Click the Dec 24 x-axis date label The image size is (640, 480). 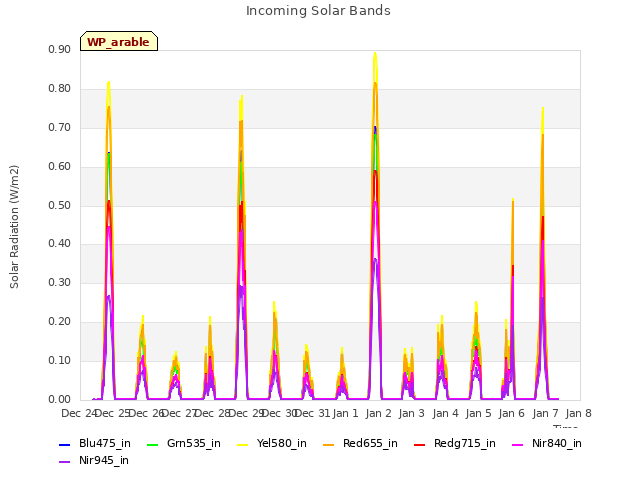click(79, 413)
